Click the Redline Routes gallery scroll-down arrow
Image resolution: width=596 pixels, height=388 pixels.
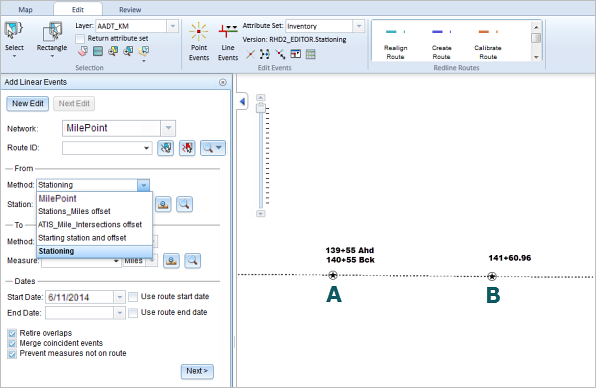pyautogui.click(x=536, y=57)
